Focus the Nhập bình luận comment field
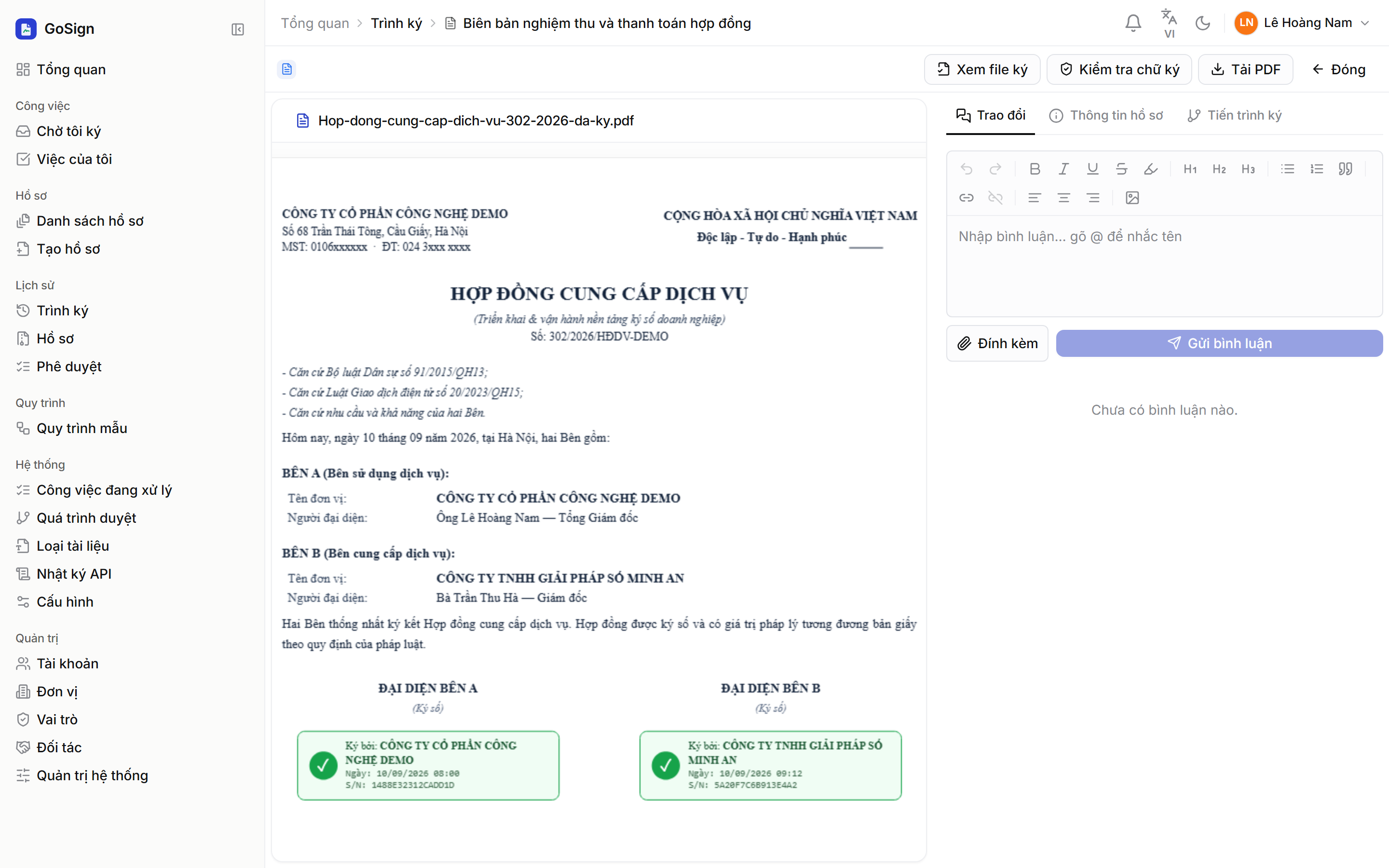 tap(1164, 265)
